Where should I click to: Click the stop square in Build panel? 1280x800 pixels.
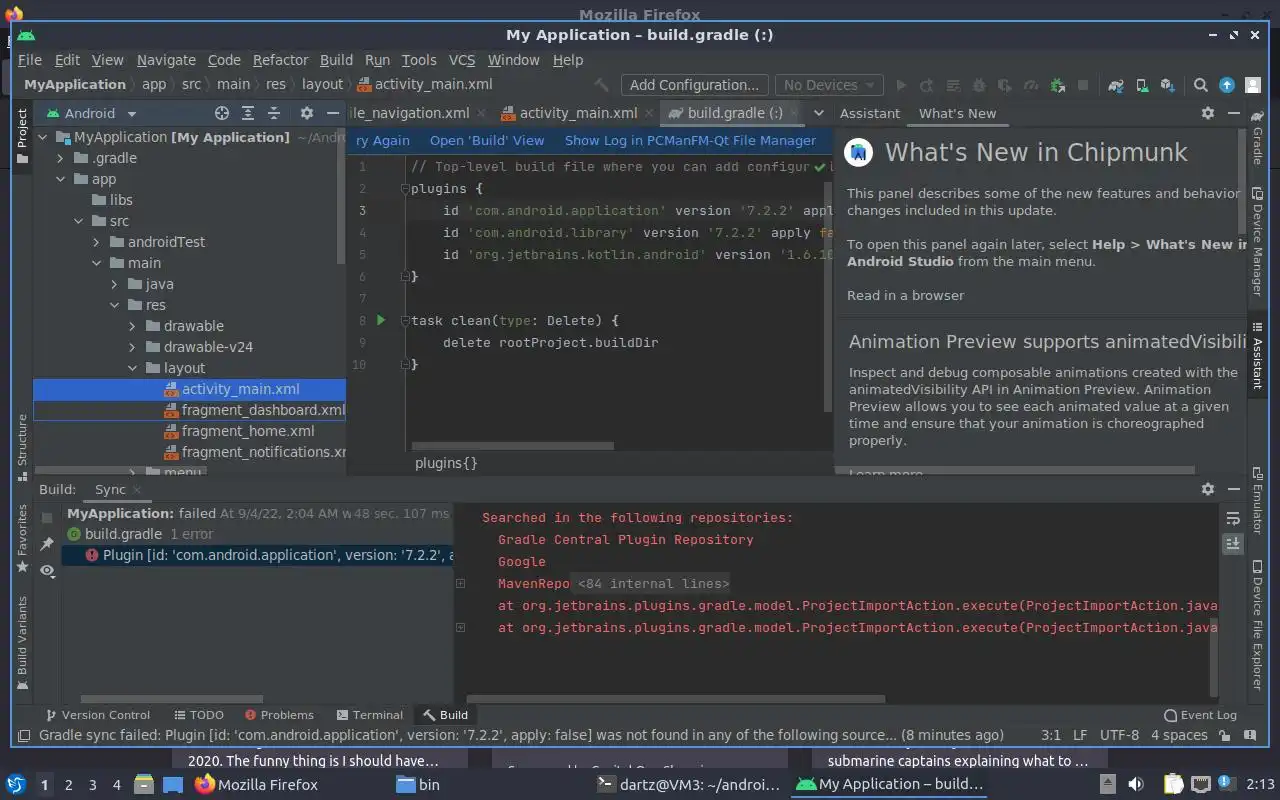pos(47,518)
